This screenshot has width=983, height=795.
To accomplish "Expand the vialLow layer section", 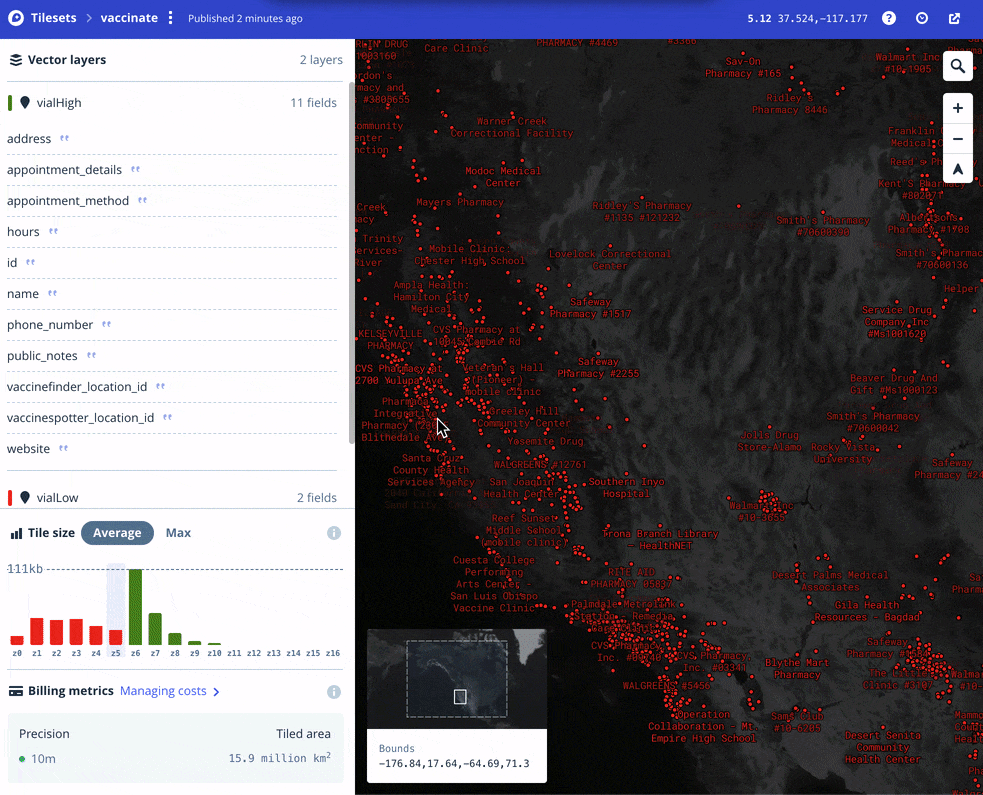I will point(172,498).
